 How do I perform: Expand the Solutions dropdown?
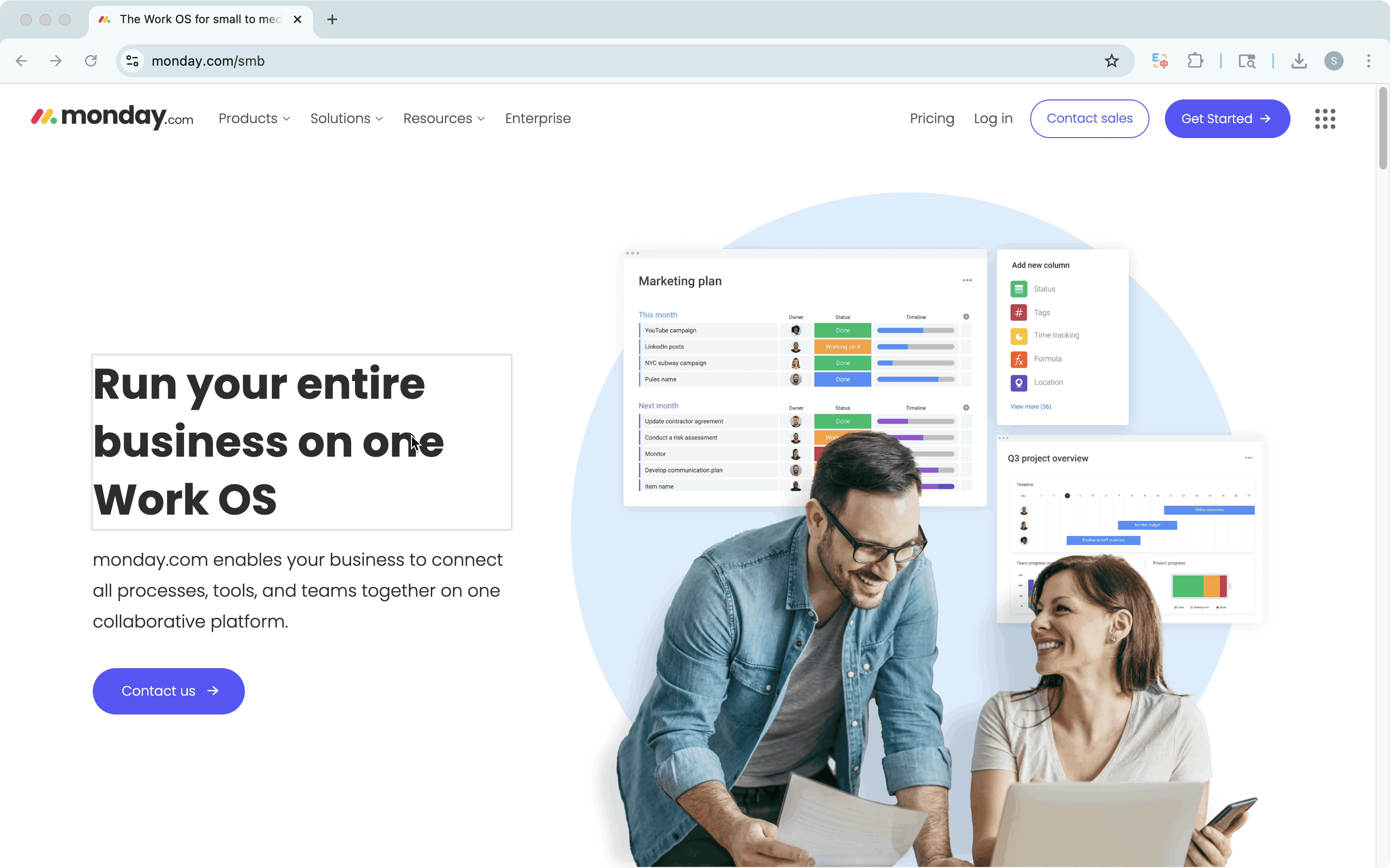(346, 118)
